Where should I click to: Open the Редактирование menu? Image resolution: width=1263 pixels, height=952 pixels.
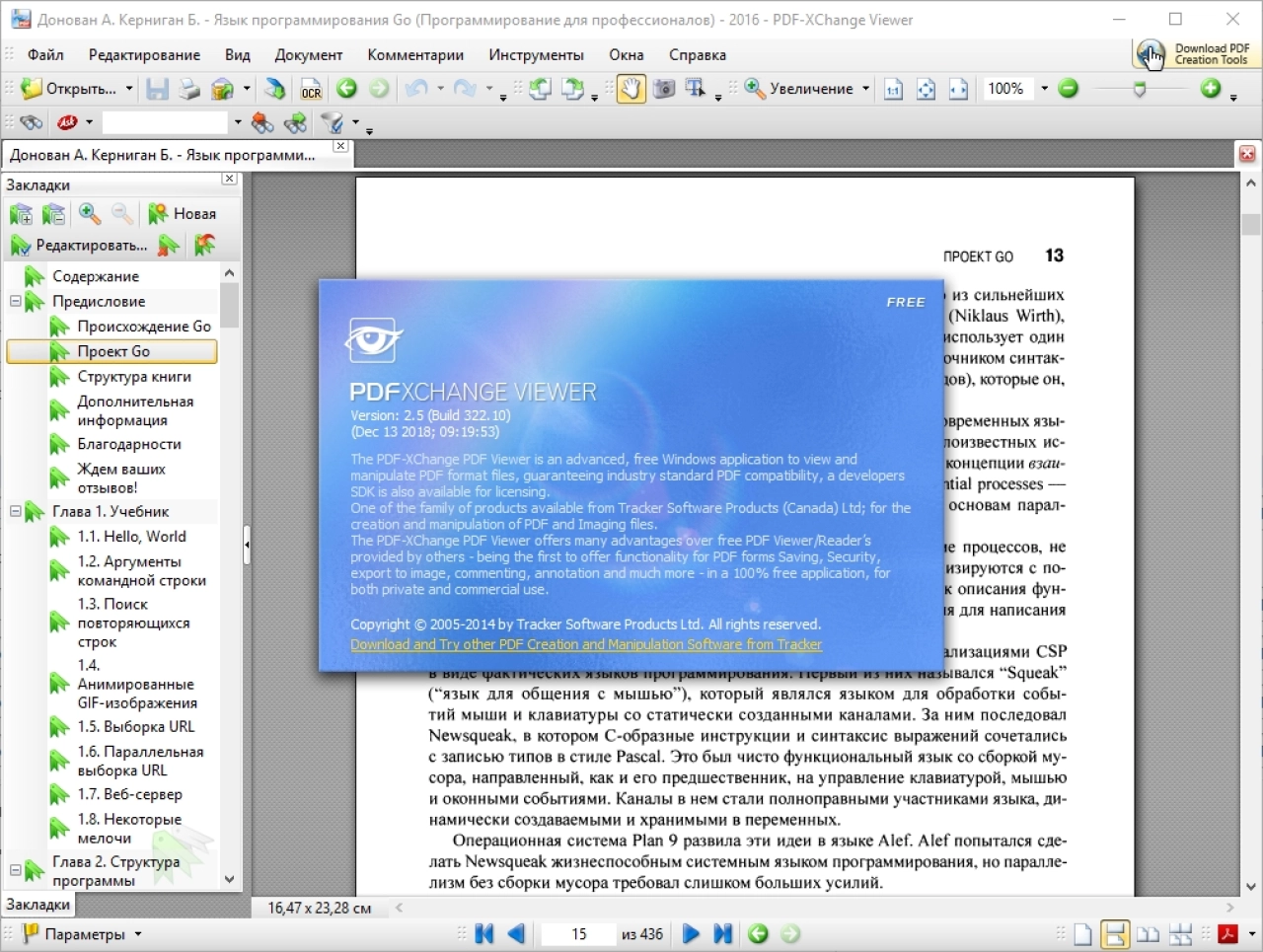[144, 55]
